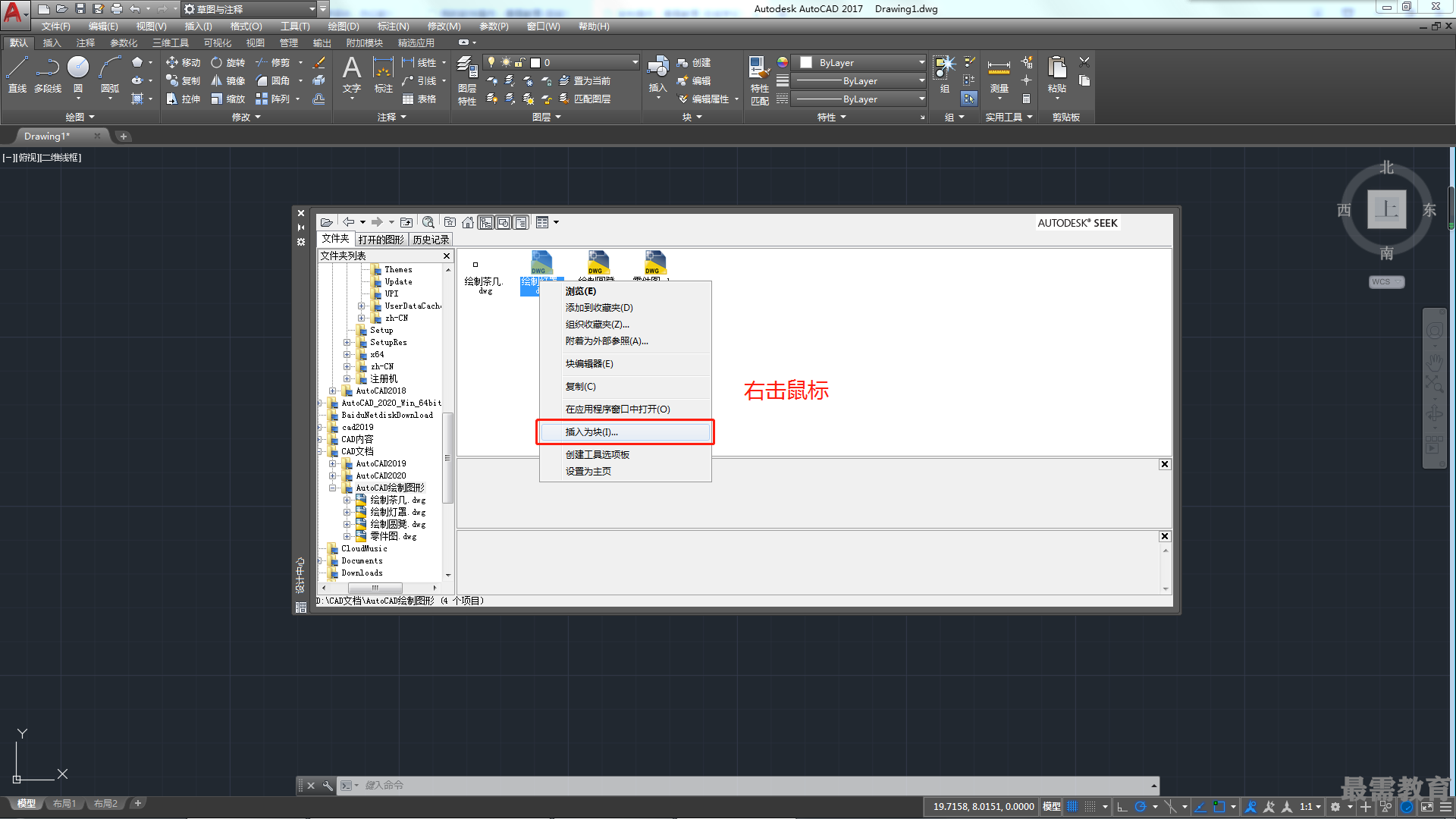The height and width of the screenshot is (819, 1456).
Task: Toggle ortho mode in status bar
Action: click(1122, 807)
